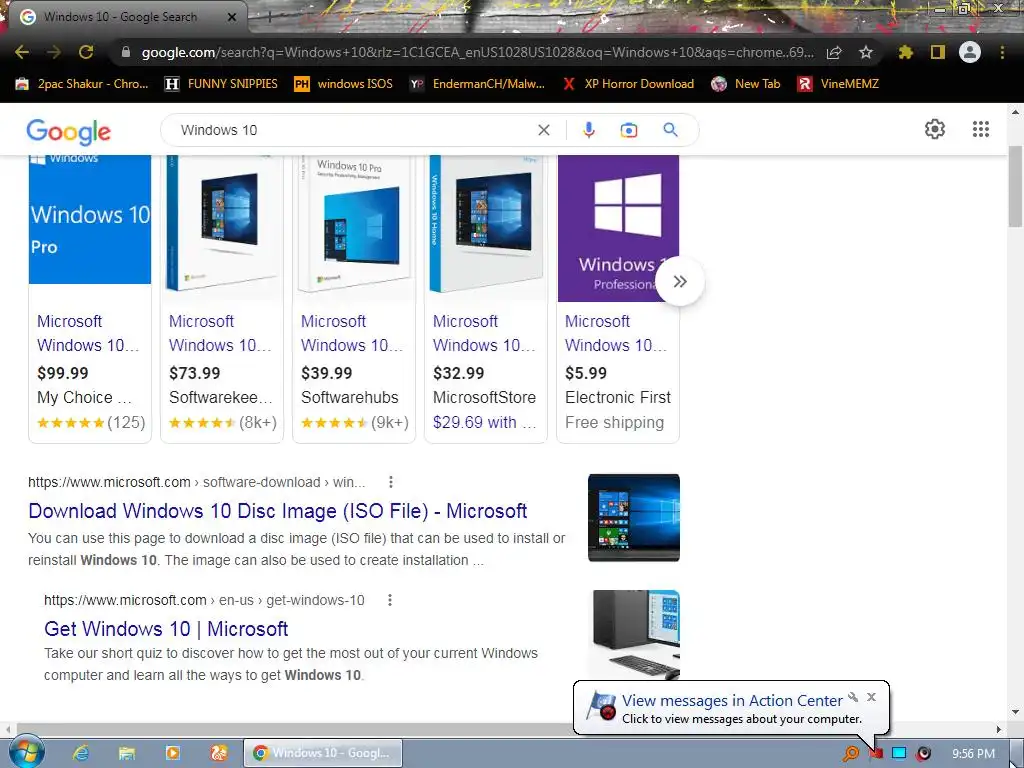Click the laptop thumbnail beside ISO result
The height and width of the screenshot is (768, 1024).
click(x=633, y=518)
